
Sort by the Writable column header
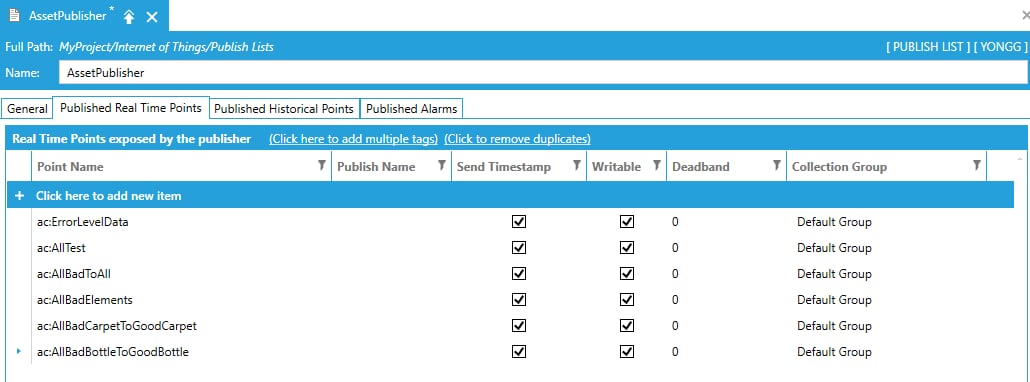pyautogui.click(x=616, y=167)
